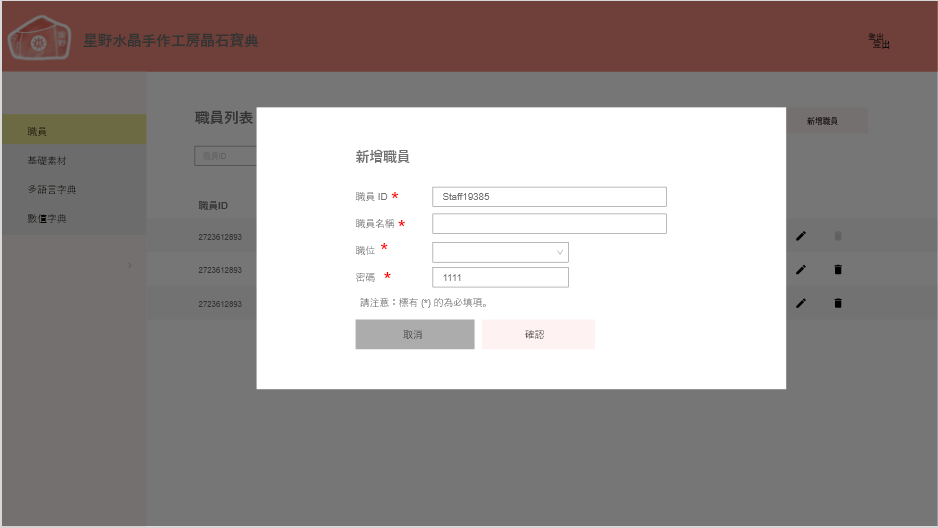Click edit pencil icon in third staff row
The width and height of the screenshot is (938, 528).
coord(800,303)
